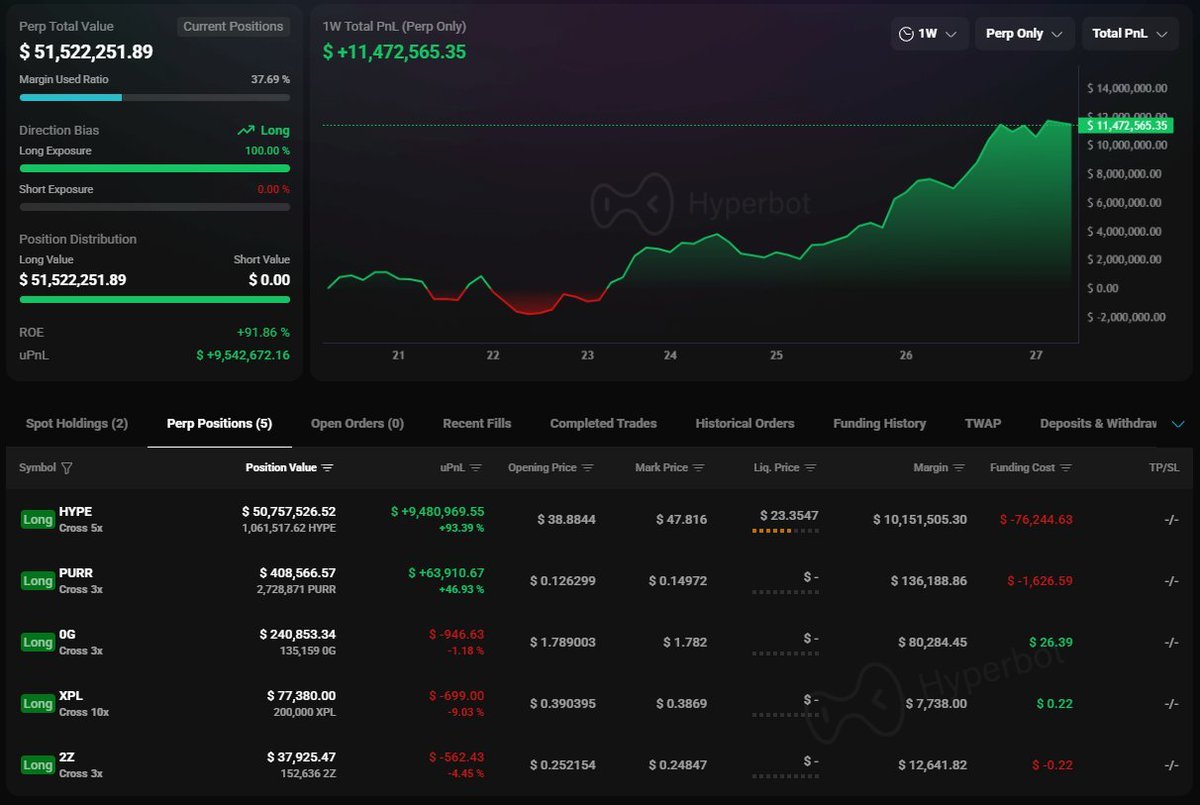Click the Liq. Price sort icon

tap(811, 468)
